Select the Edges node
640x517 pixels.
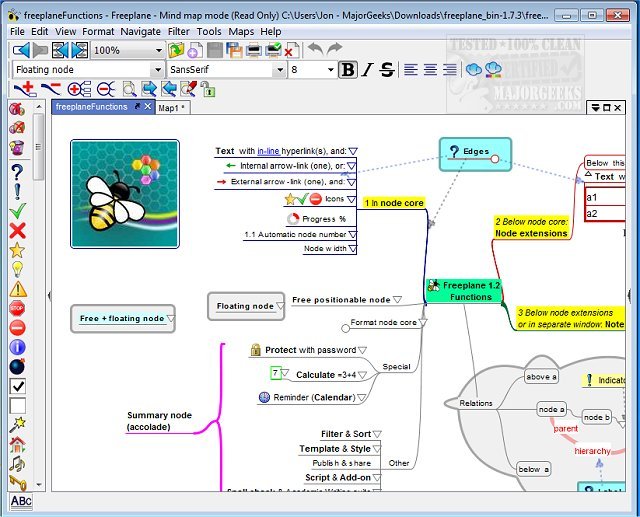[x=475, y=154]
